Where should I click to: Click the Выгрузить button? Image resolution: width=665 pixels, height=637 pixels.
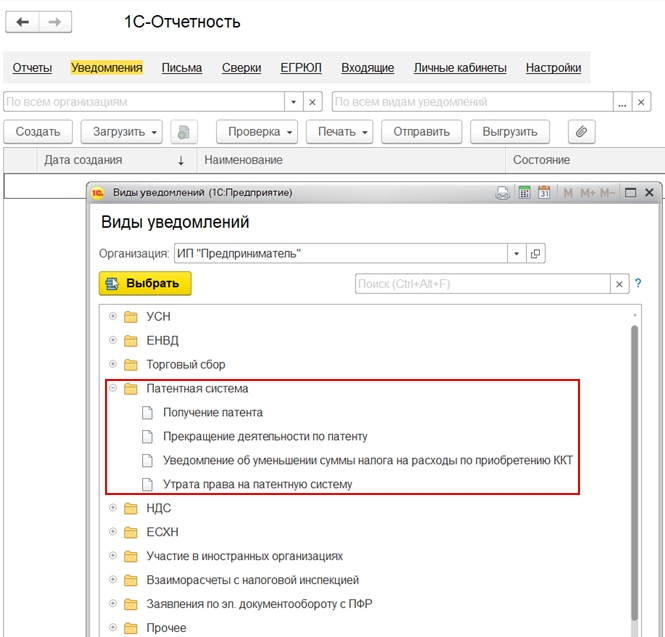pos(510,132)
